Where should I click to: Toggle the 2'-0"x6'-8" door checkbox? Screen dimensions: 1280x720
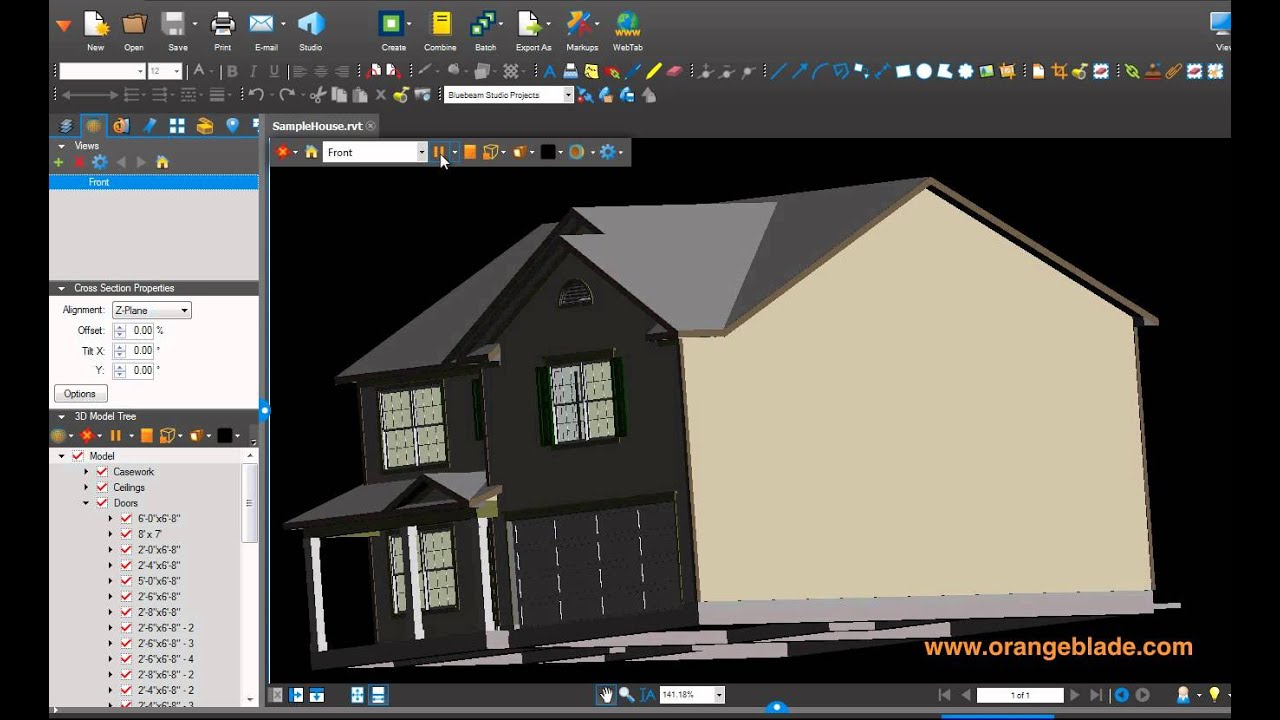pos(126,550)
